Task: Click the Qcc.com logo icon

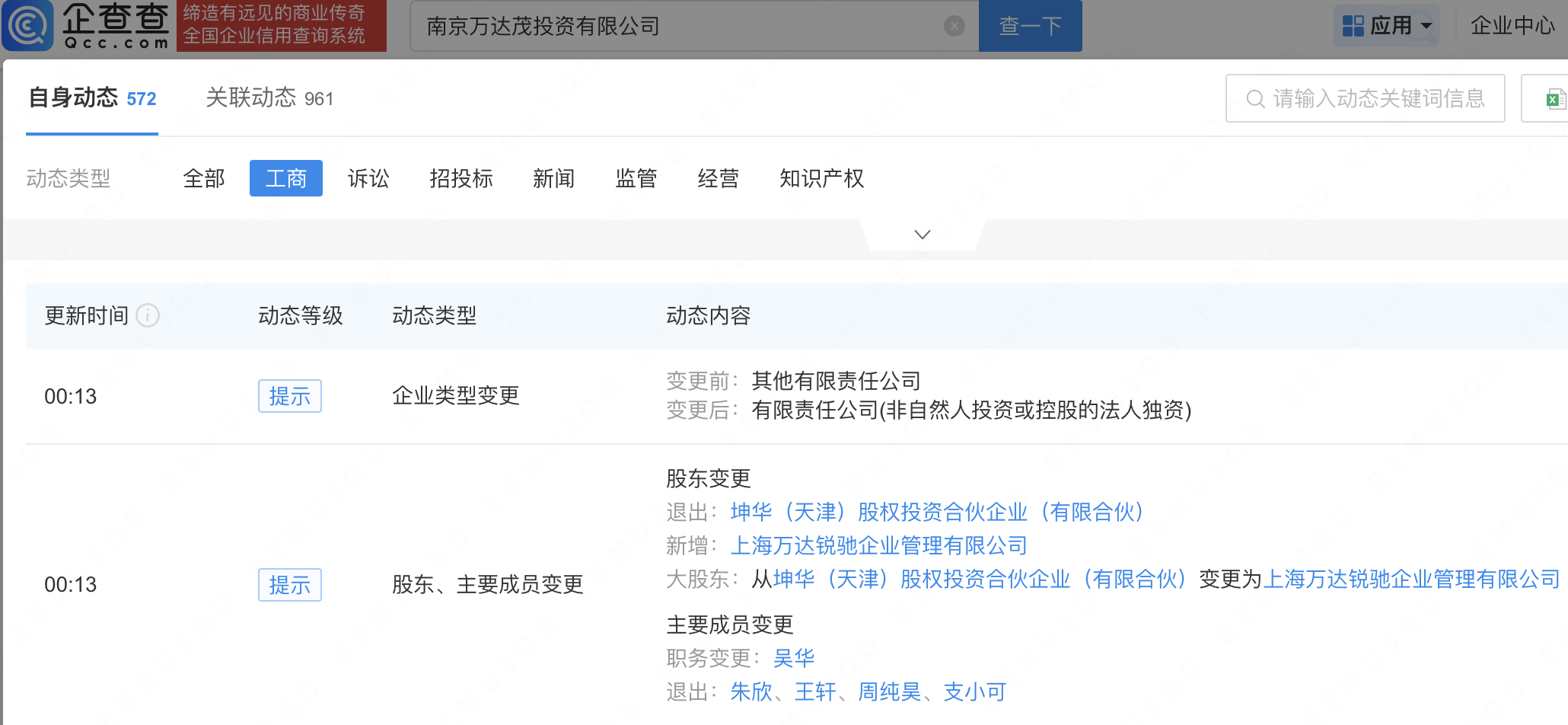Action: click(28, 25)
